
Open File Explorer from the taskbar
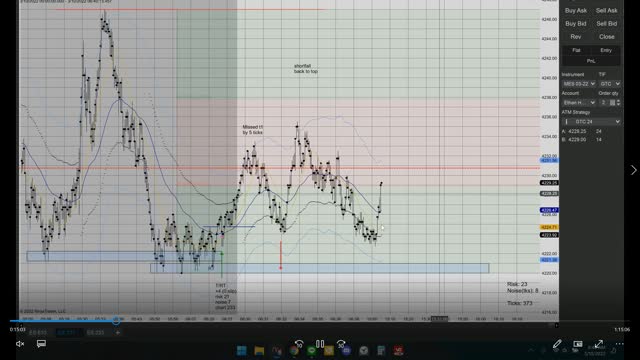(259, 351)
